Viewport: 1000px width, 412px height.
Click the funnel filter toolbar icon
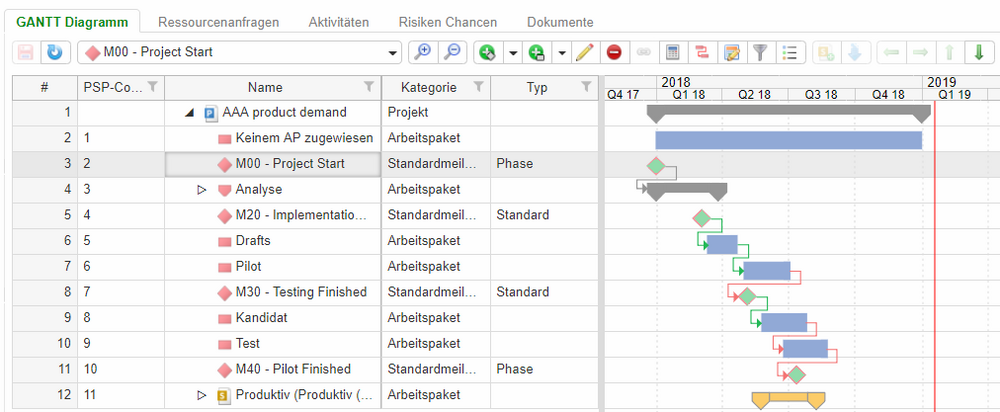click(761, 52)
